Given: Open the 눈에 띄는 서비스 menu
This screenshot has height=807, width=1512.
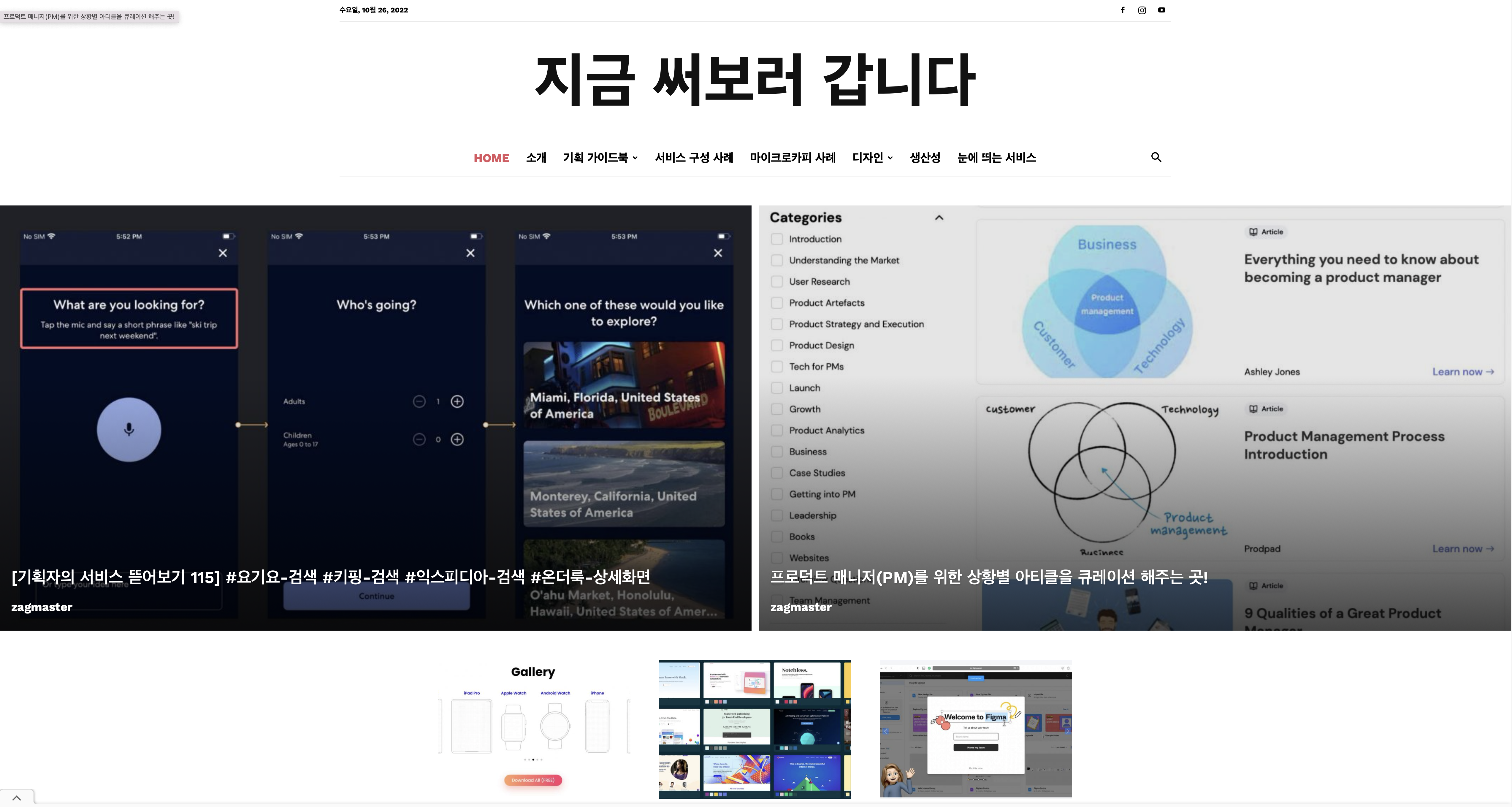Looking at the screenshot, I should (x=996, y=157).
